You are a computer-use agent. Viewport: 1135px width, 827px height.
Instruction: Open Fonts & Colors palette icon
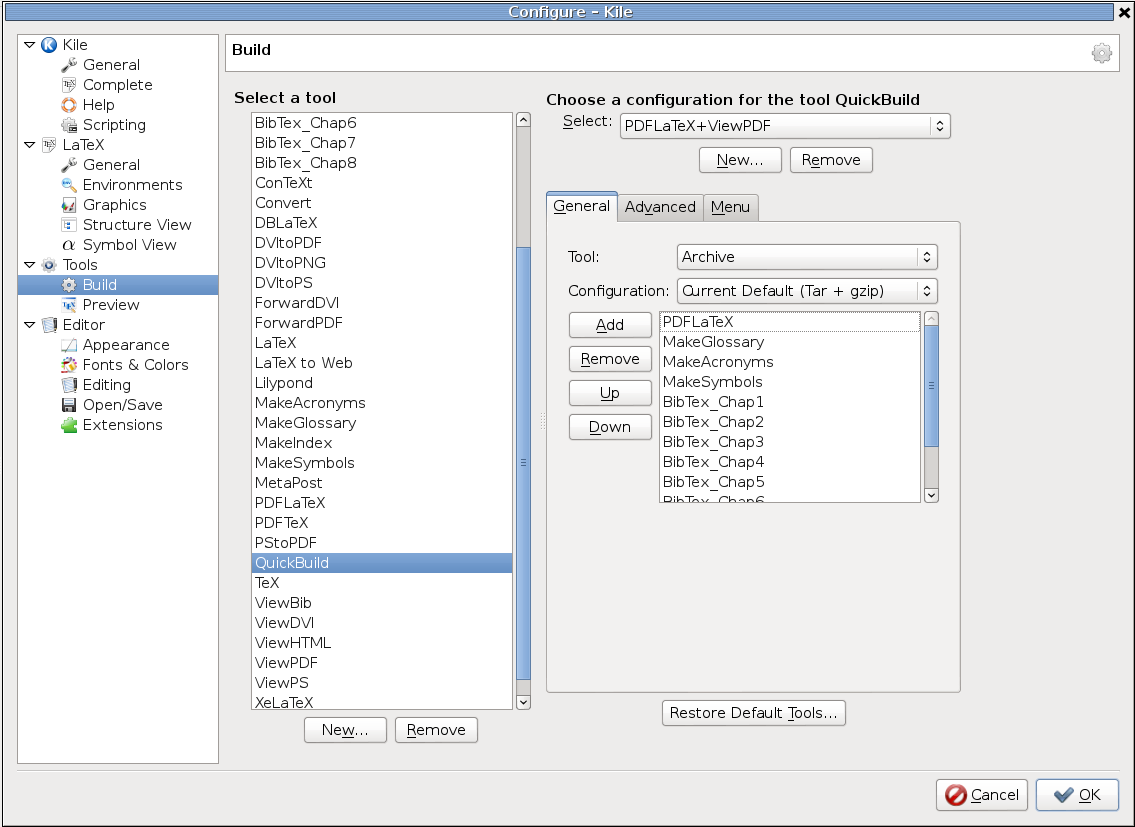(69, 365)
